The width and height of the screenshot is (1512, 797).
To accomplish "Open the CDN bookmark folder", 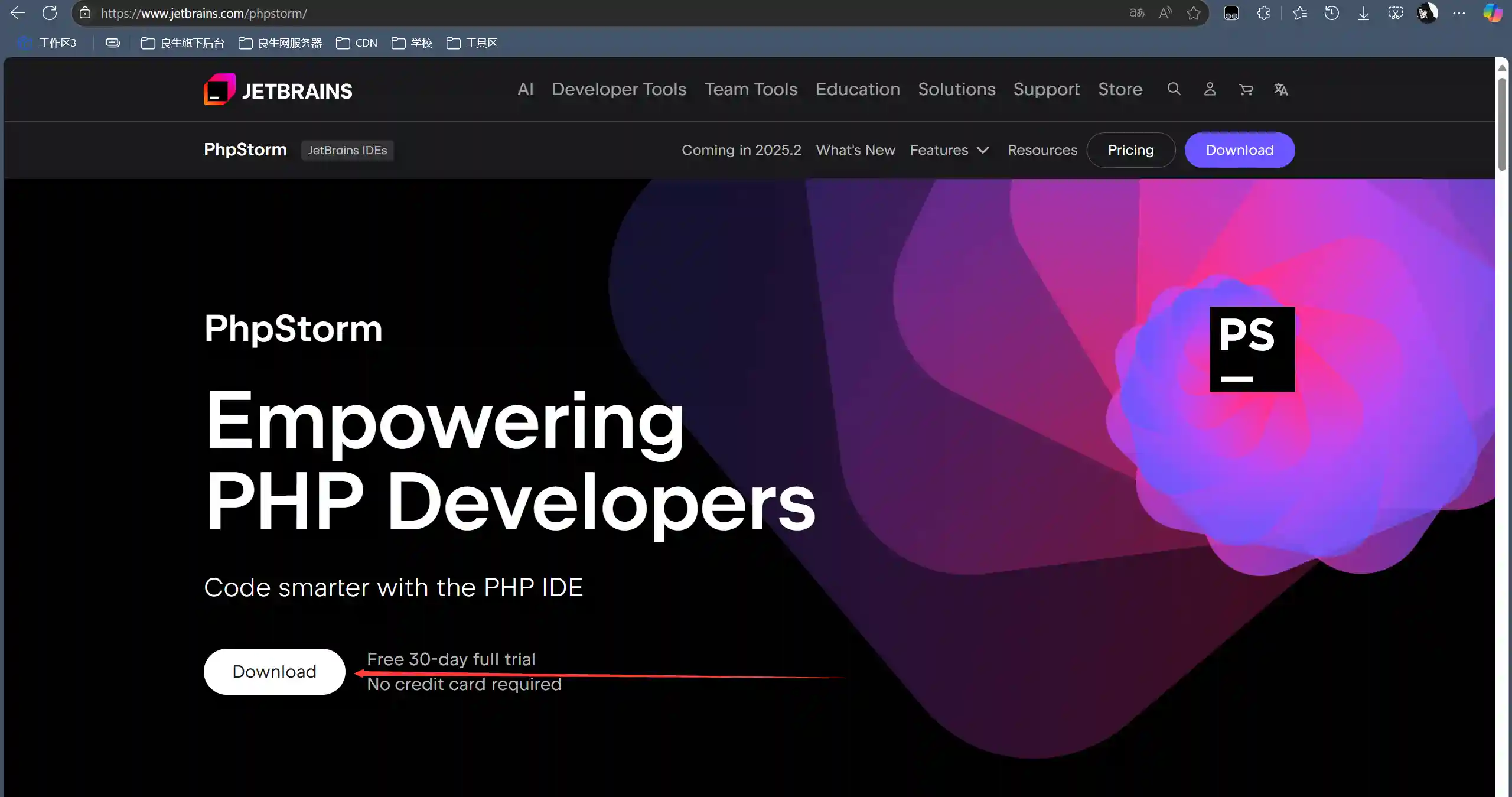I will pos(357,43).
